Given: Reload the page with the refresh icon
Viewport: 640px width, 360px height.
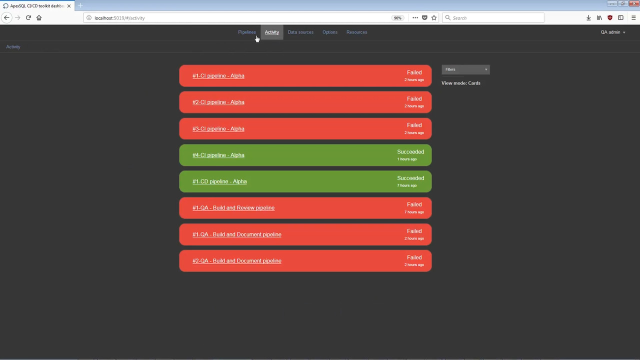Looking at the screenshot, I should [x=28, y=18].
